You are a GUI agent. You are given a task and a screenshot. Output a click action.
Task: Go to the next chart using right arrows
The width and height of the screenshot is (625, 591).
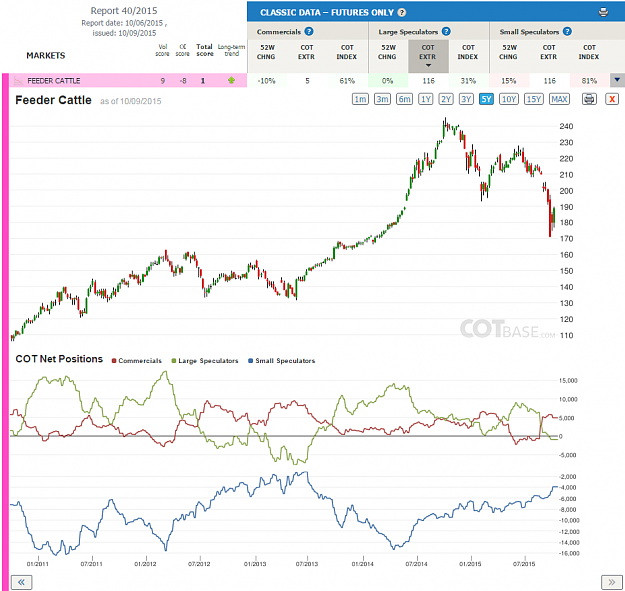click(611, 582)
